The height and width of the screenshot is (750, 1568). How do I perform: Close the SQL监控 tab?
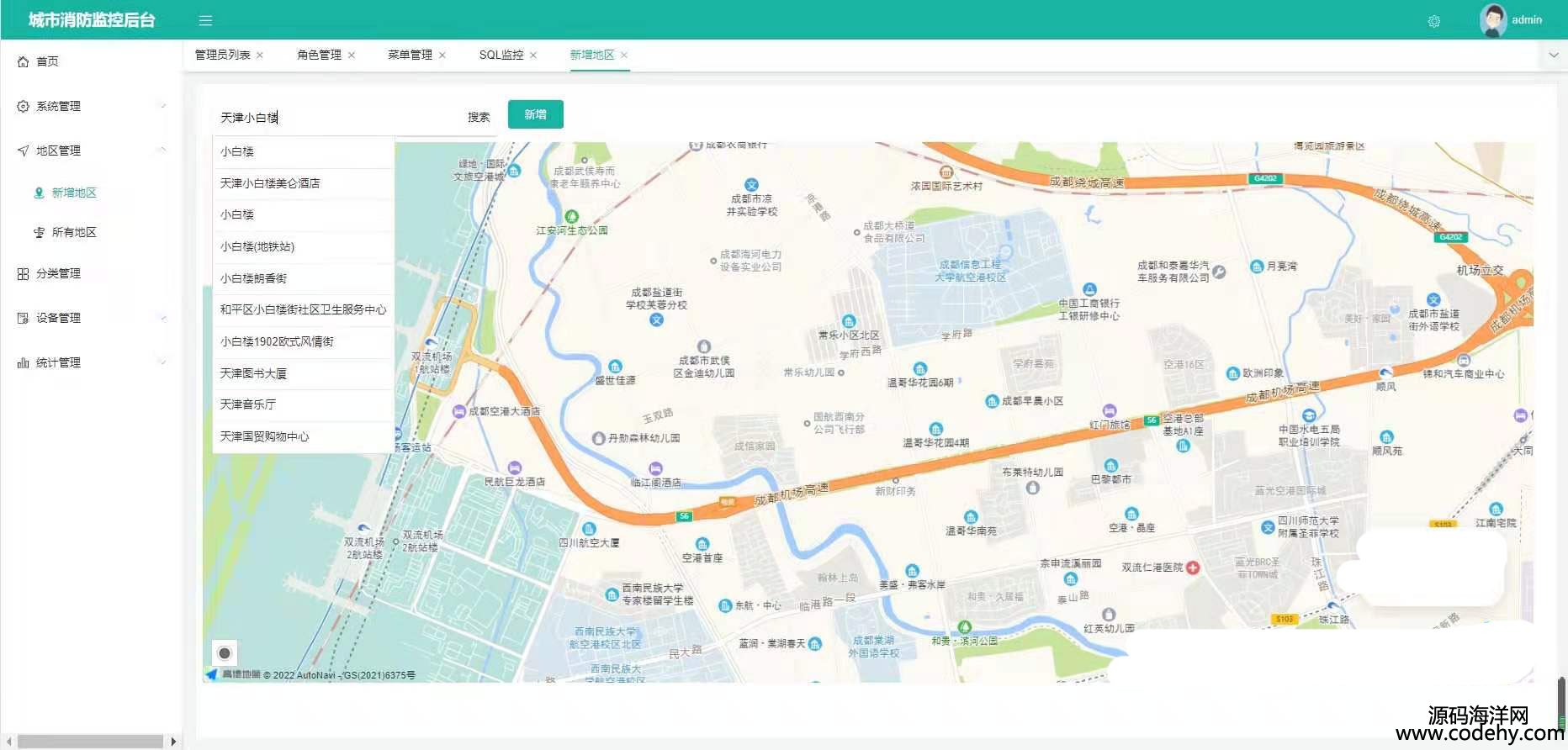click(533, 55)
